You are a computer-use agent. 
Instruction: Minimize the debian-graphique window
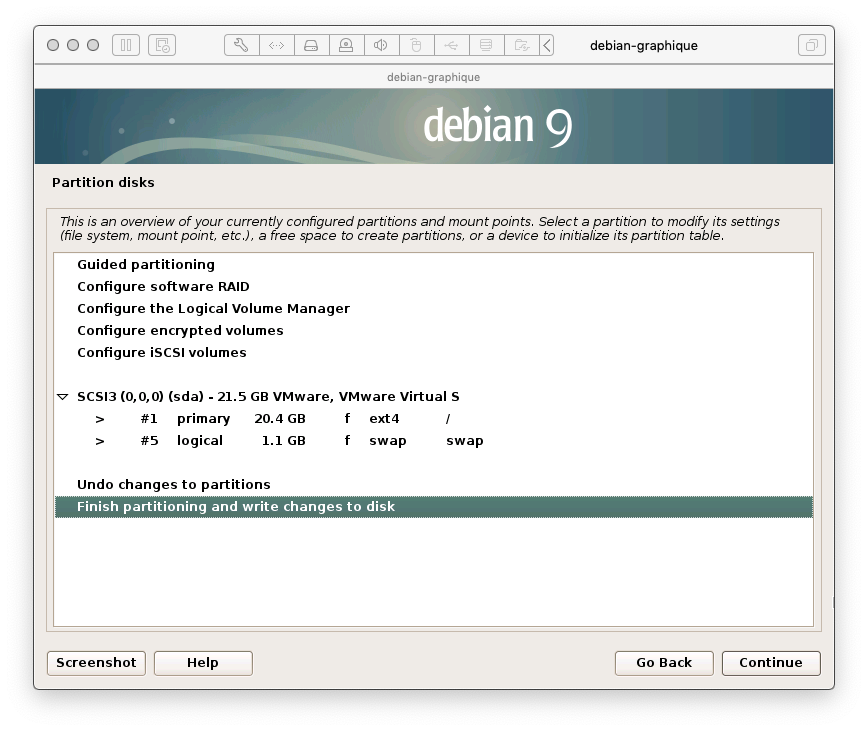pos(73,45)
